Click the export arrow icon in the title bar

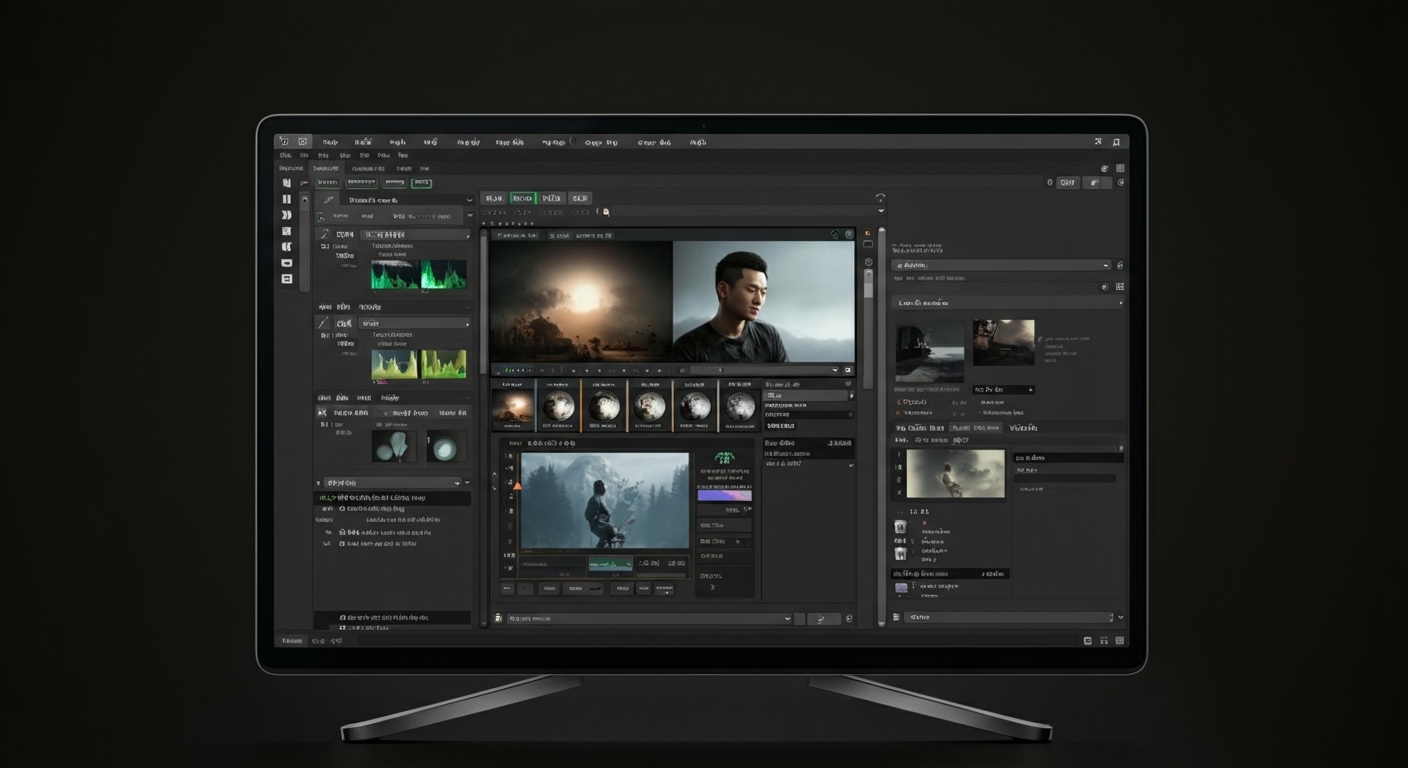pos(1099,141)
